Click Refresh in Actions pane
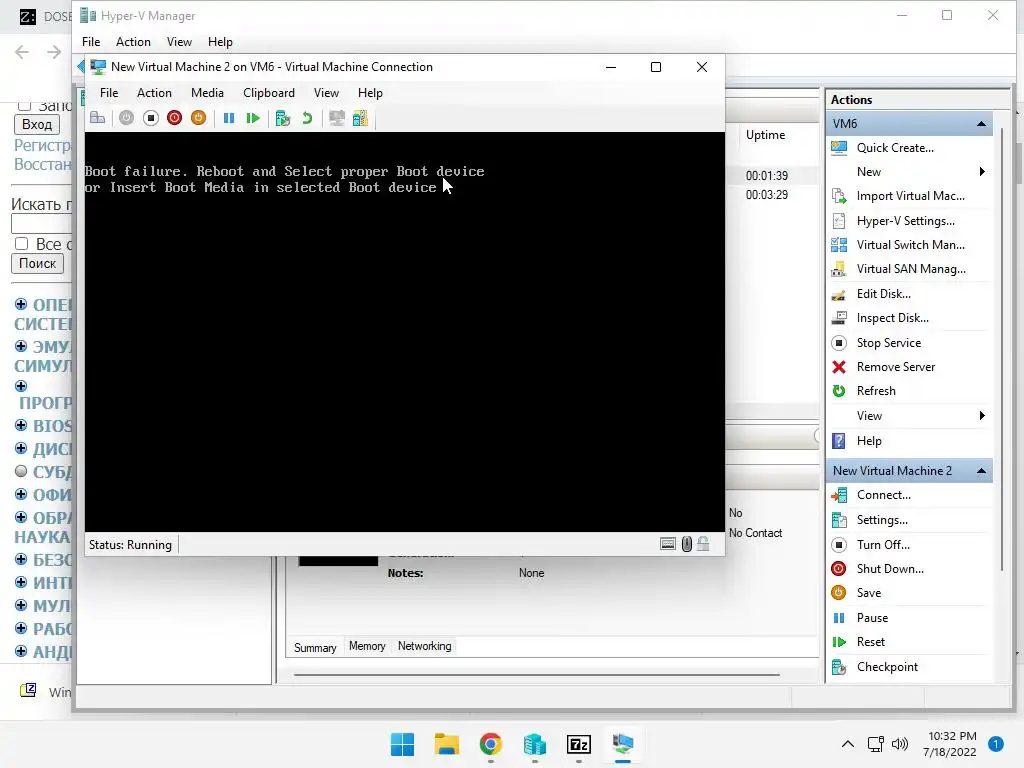The image size is (1024, 768). (876, 391)
